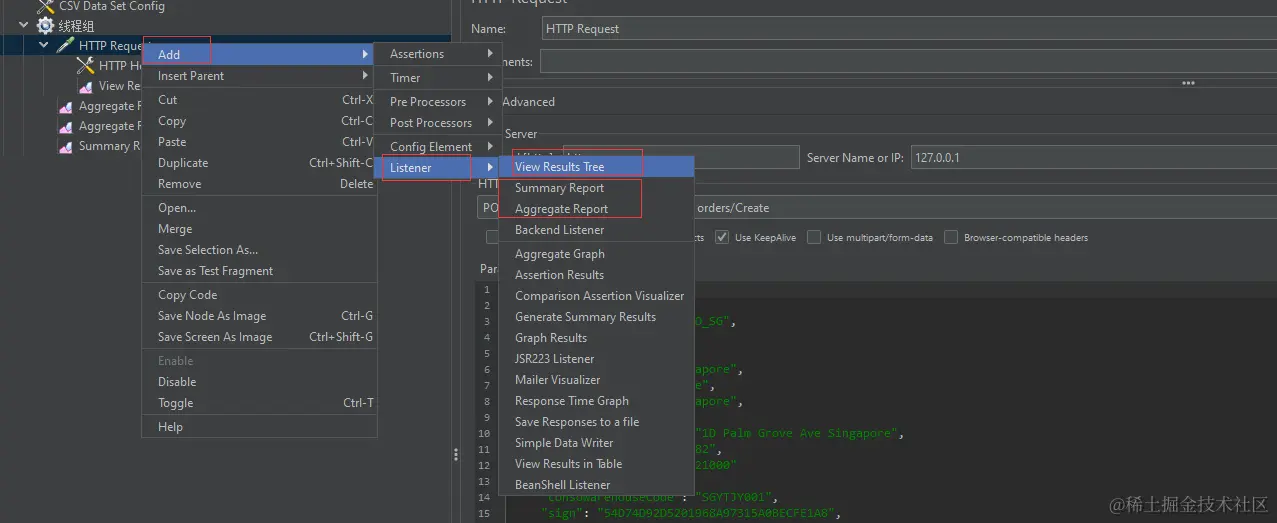Select Toggle in the context menu
This screenshot has height=523, width=1277.
point(258,403)
